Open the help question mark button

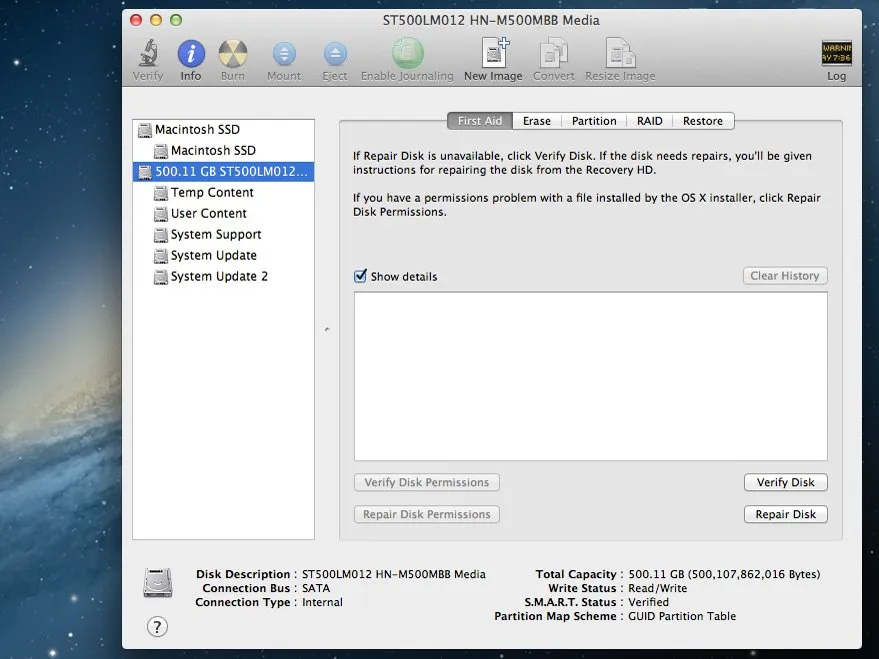pos(157,627)
